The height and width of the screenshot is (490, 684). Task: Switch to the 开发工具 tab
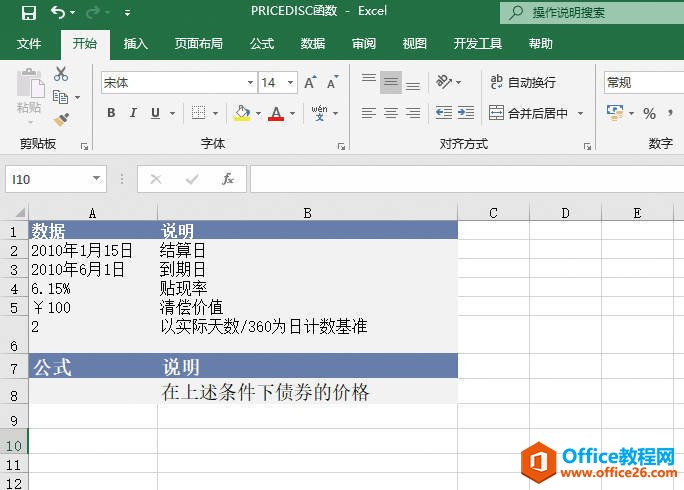[478, 44]
